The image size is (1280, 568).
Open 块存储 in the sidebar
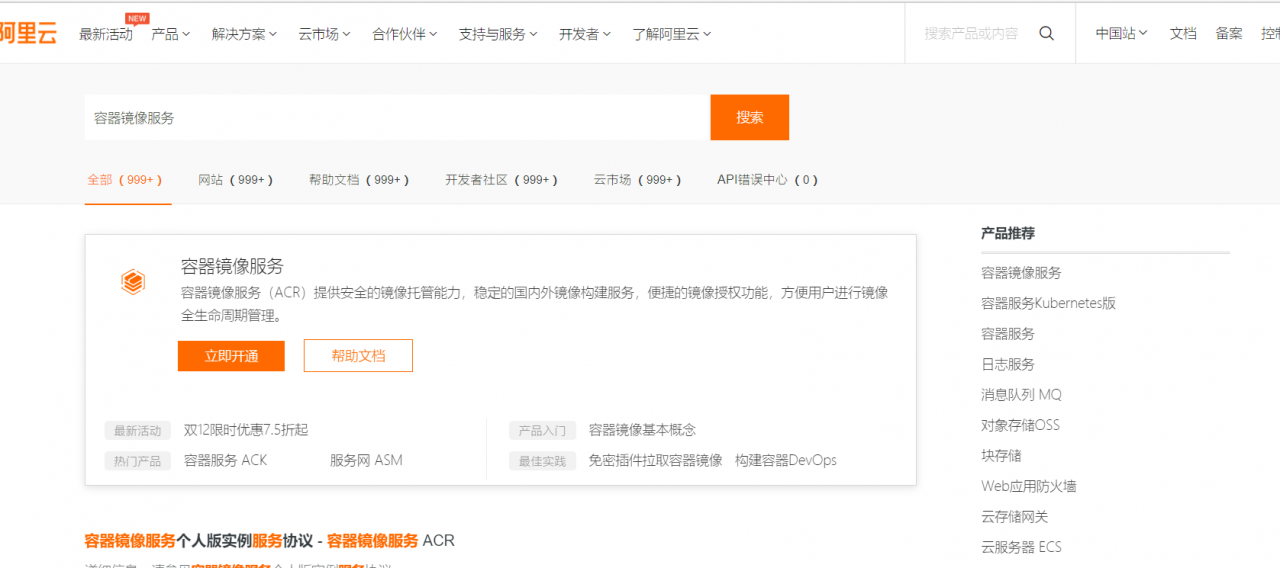coord(1001,456)
